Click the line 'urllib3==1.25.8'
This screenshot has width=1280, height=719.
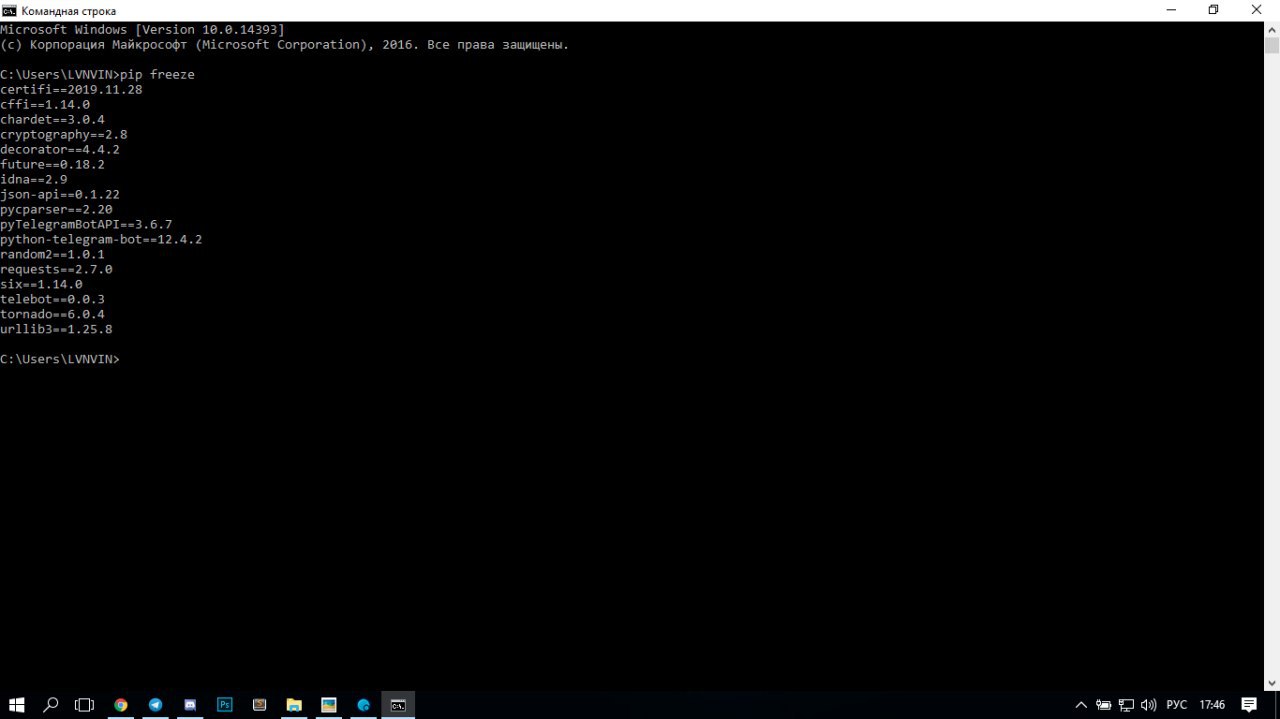pos(56,330)
